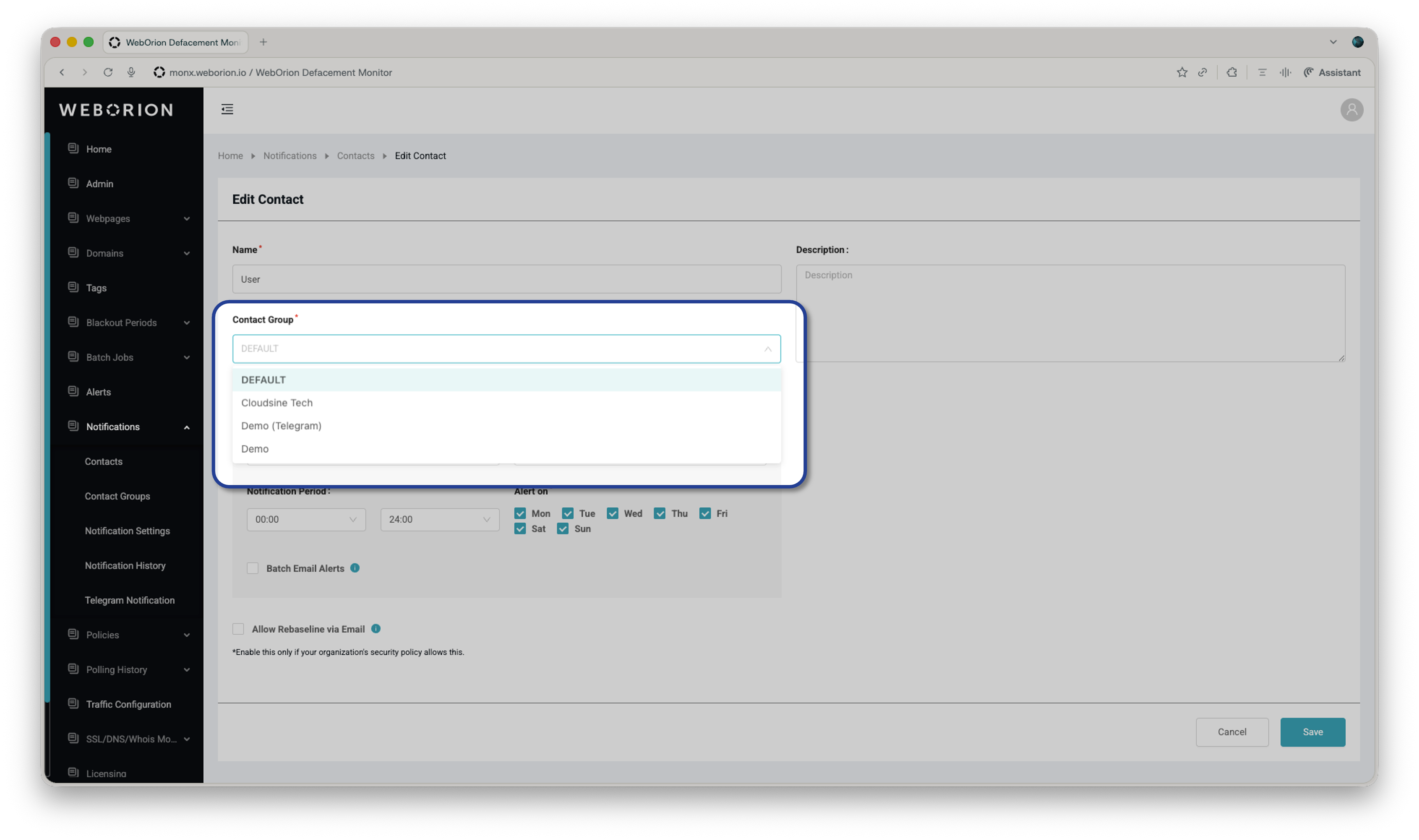Select the Tags icon in the sidebar

[x=73, y=287]
